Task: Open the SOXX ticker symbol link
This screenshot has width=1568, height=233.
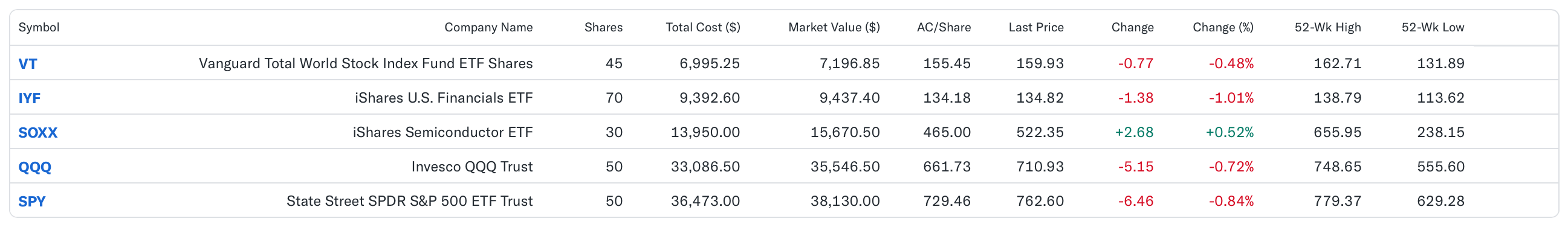Action: pos(37,132)
